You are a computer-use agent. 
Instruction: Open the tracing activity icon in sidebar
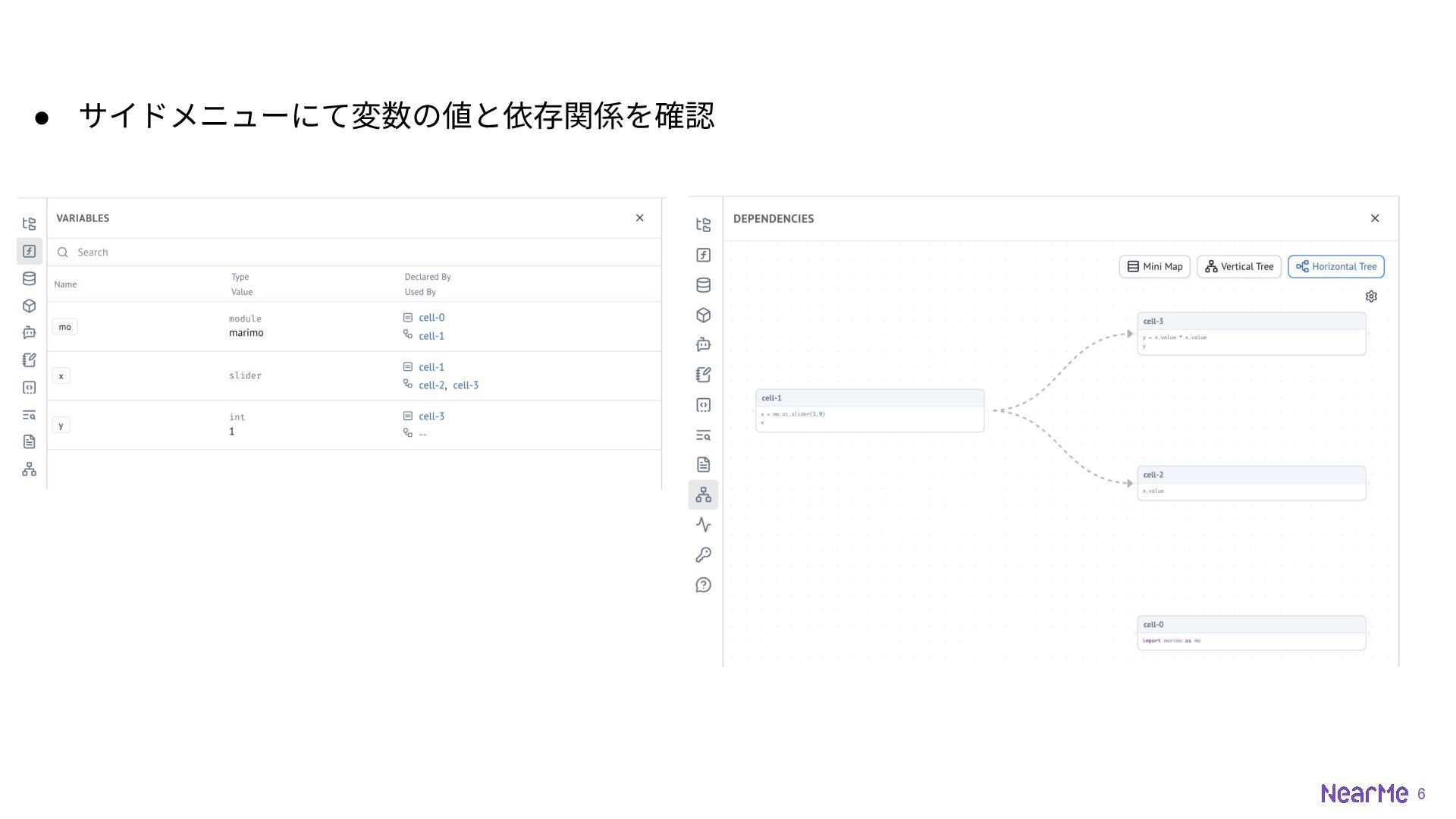(x=703, y=525)
